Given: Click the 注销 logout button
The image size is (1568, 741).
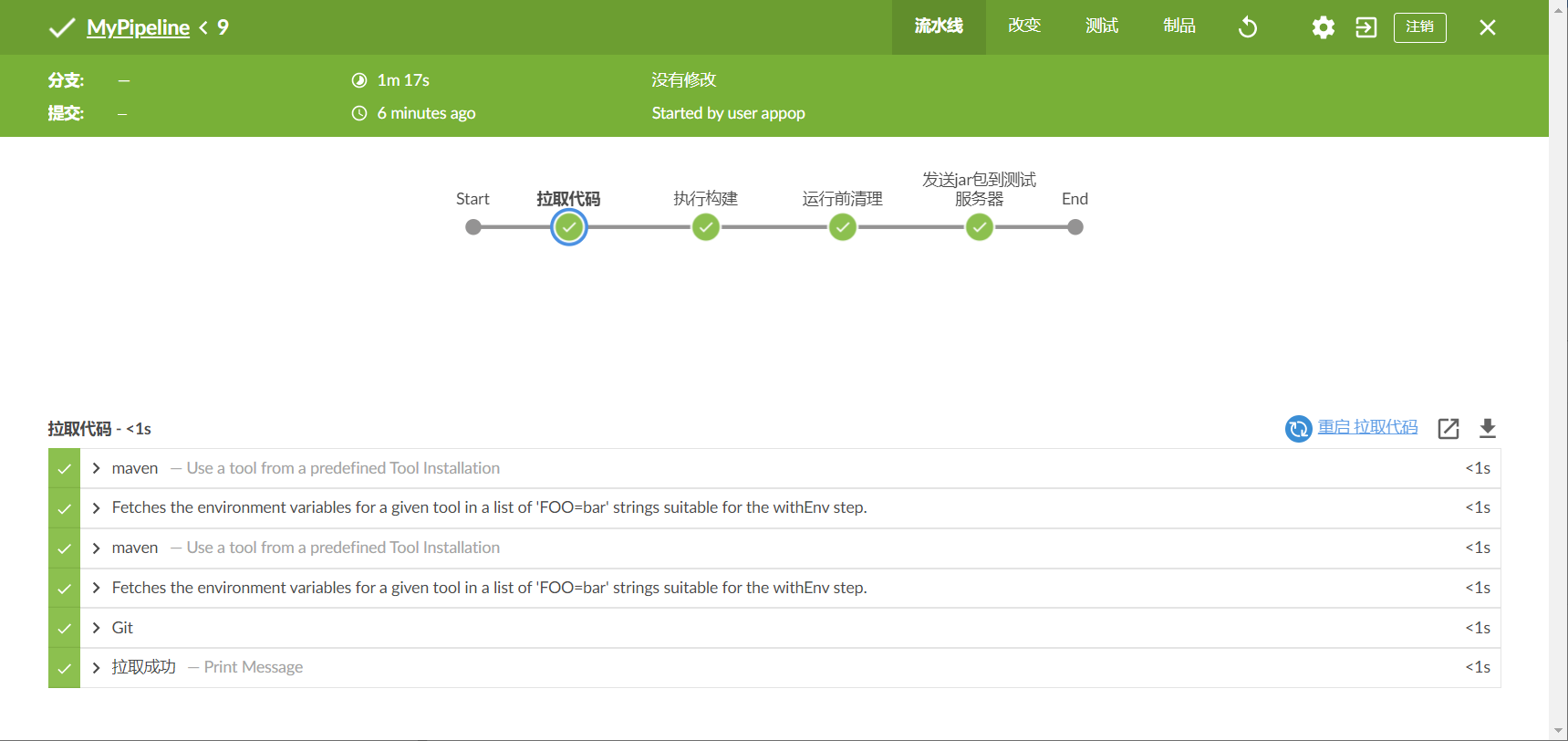Looking at the screenshot, I should 1419,27.
